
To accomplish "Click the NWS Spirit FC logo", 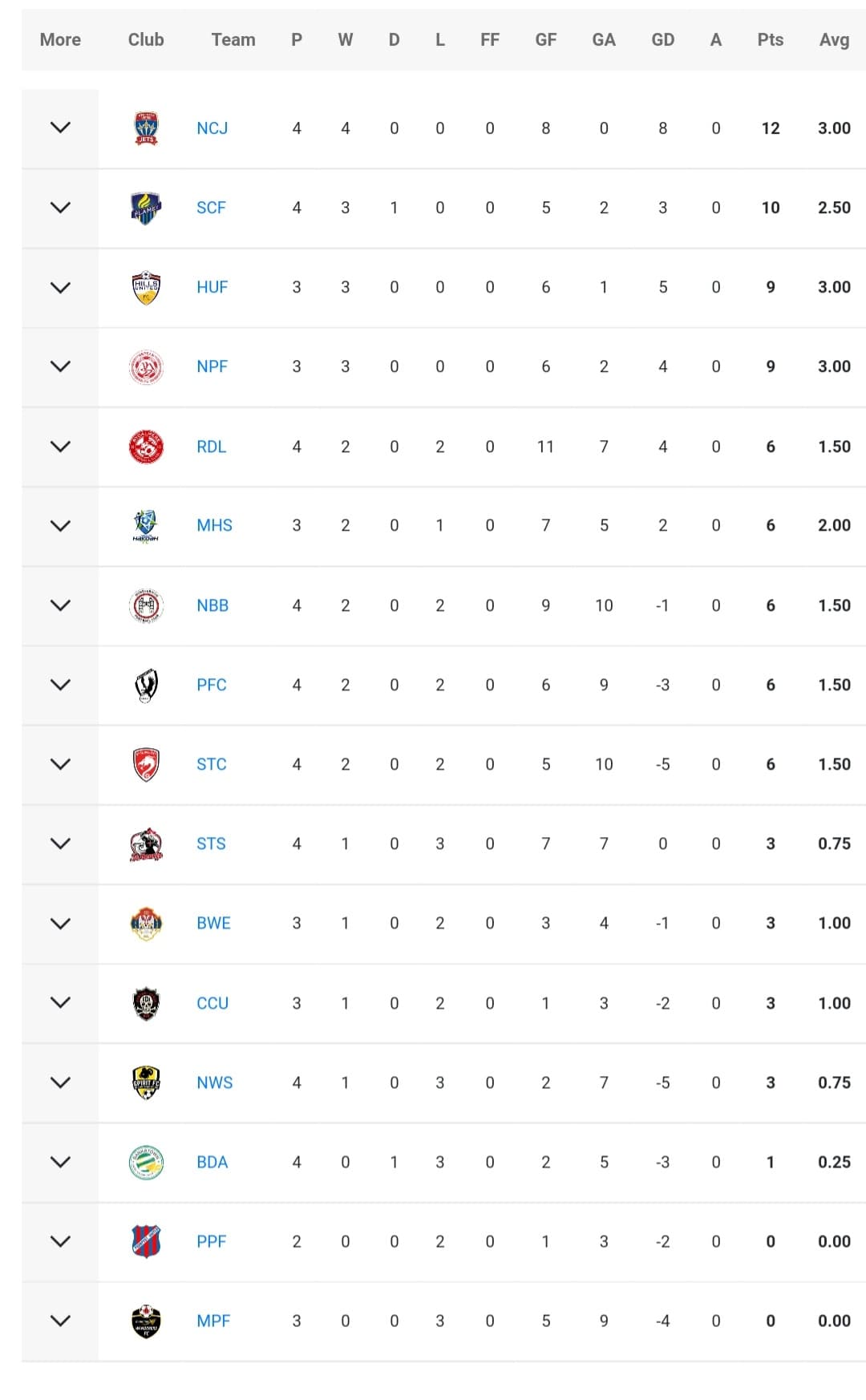I will 146,1082.
